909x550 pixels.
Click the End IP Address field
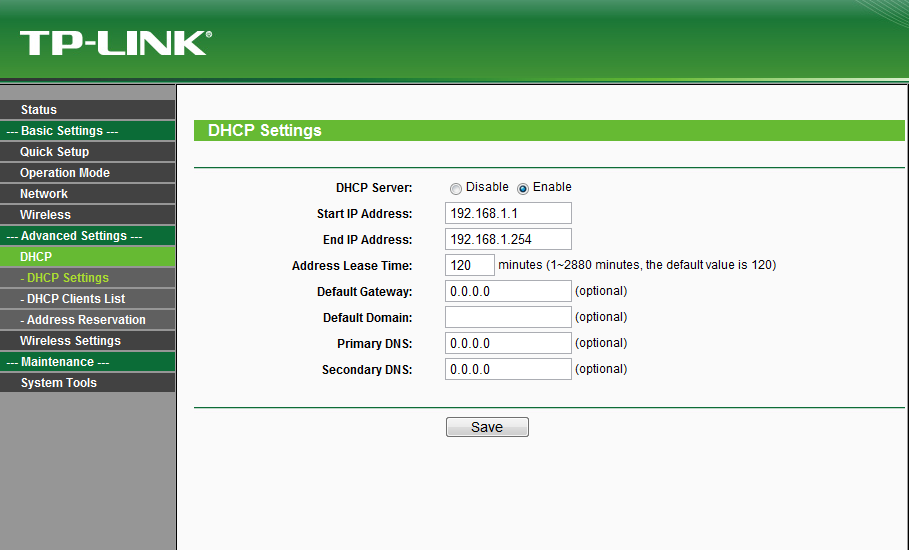click(508, 239)
